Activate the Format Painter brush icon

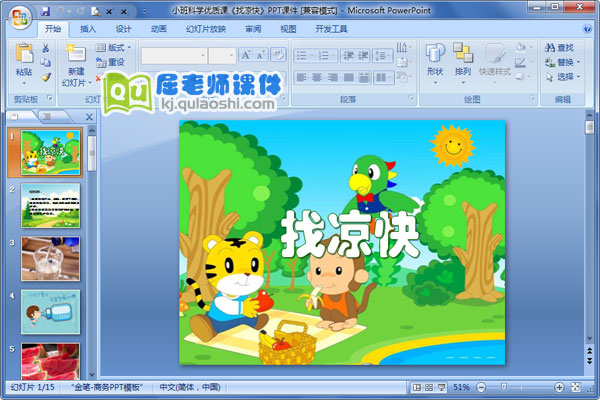46,78
